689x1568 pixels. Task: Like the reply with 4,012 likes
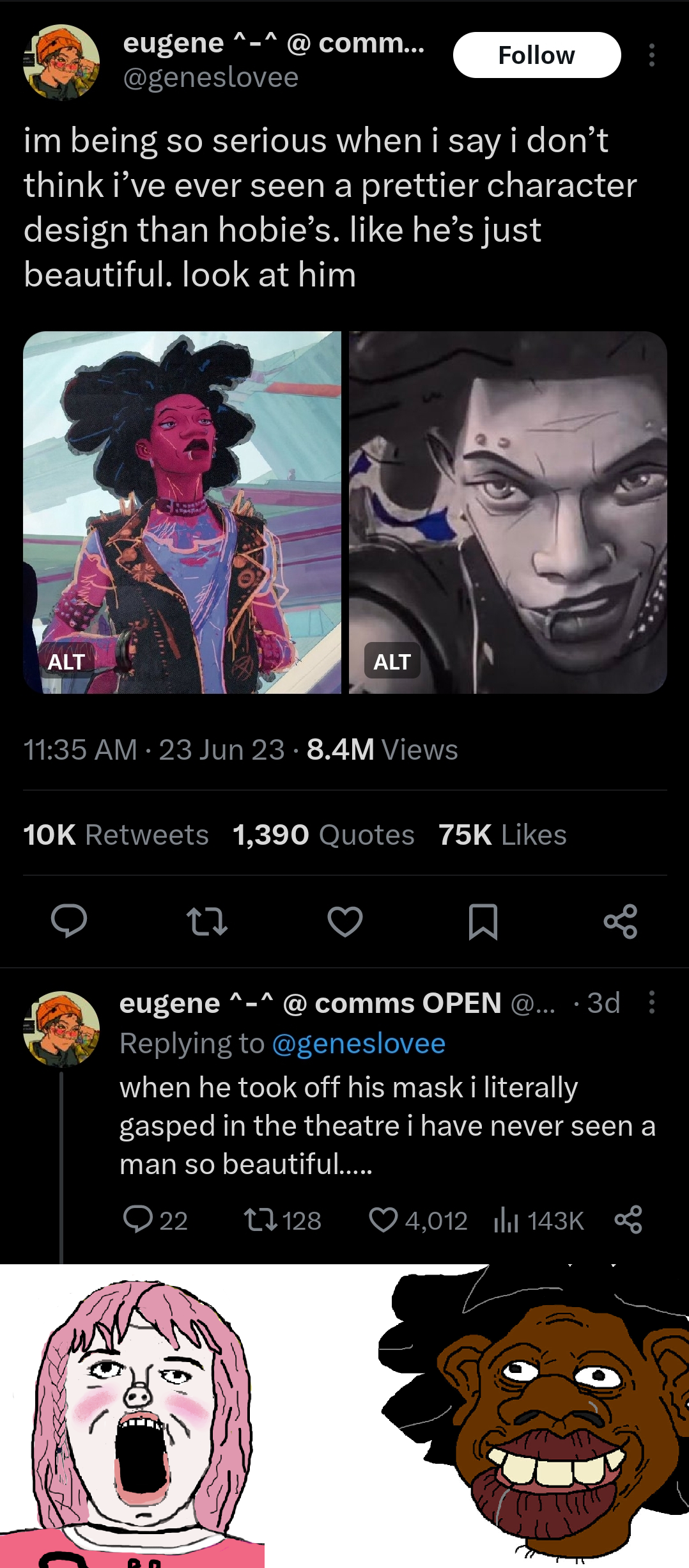click(x=383, y=1219)
